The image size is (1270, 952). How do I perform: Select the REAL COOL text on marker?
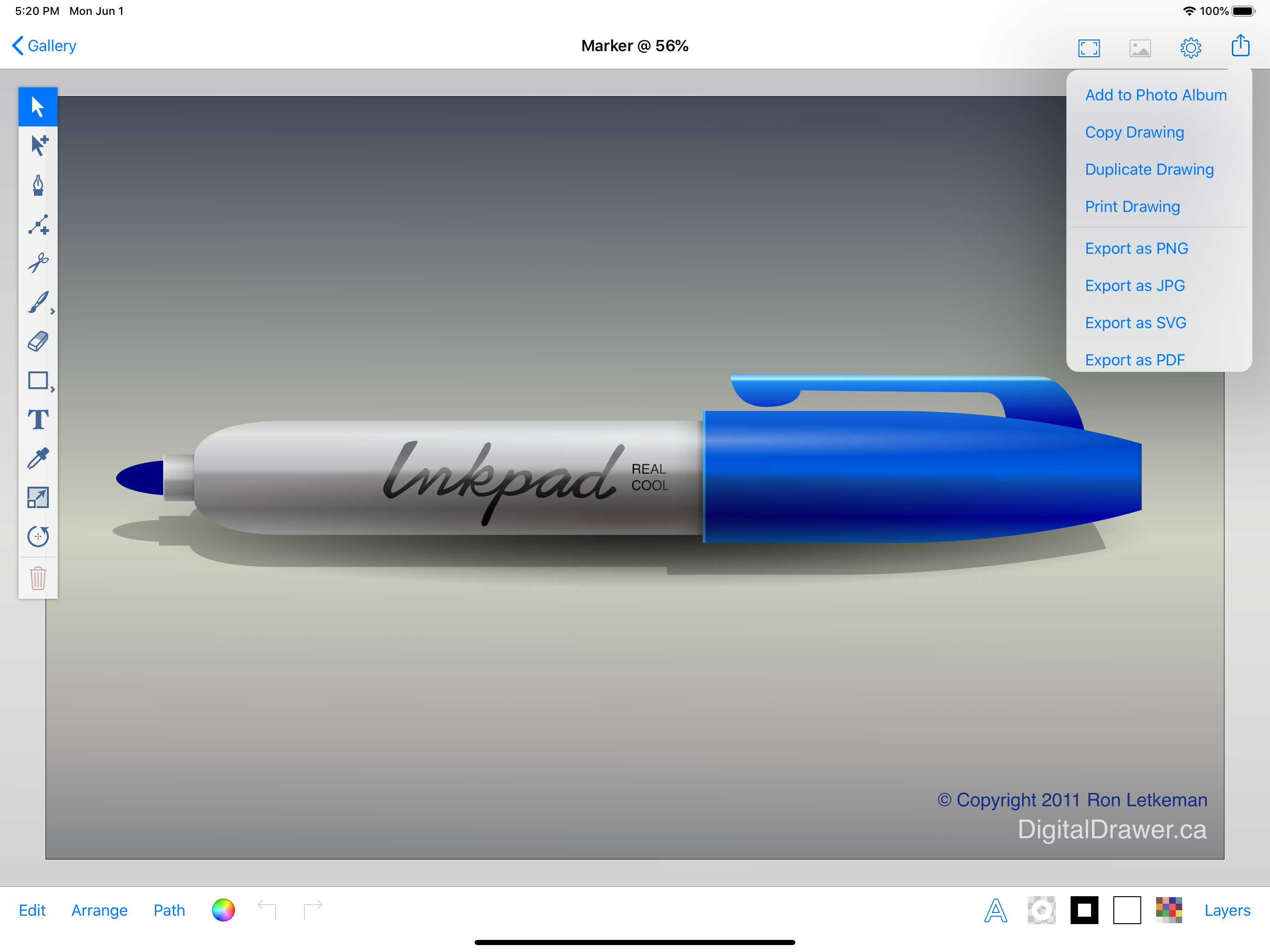point(650,478)
